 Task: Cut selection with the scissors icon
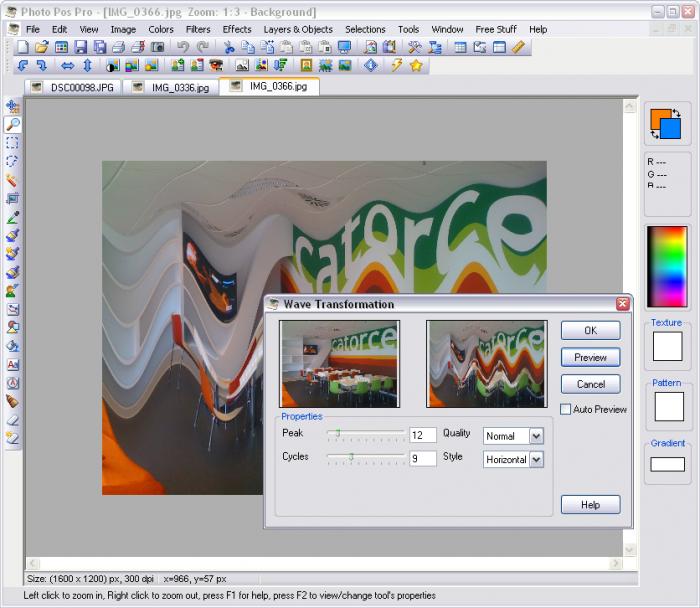tap(229, 47)
